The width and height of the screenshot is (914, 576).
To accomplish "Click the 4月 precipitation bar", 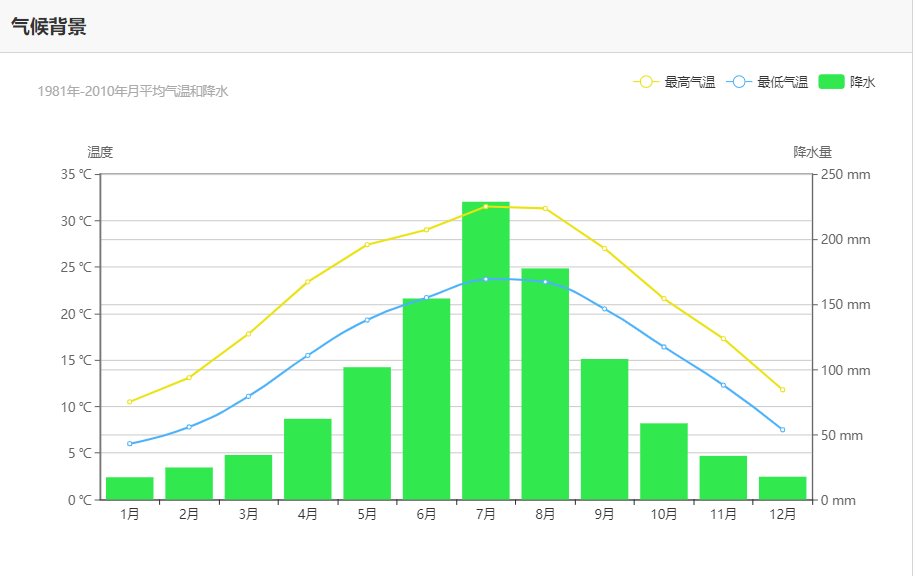I will [308, 459].
